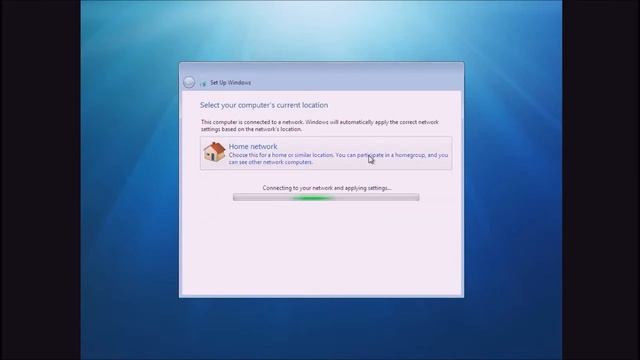Click the 'This computer is connected to a network' description
Viewport: 640px width, 360px height.
(320, 125)
